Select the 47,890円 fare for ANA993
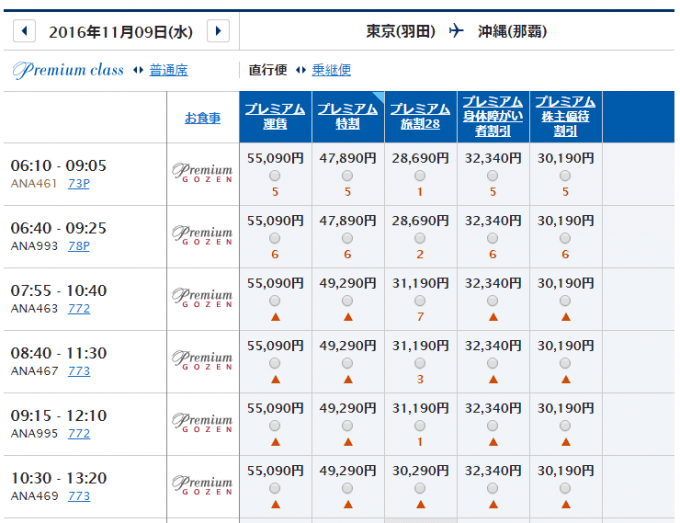 pyautogui.click(x=347, y=238)
